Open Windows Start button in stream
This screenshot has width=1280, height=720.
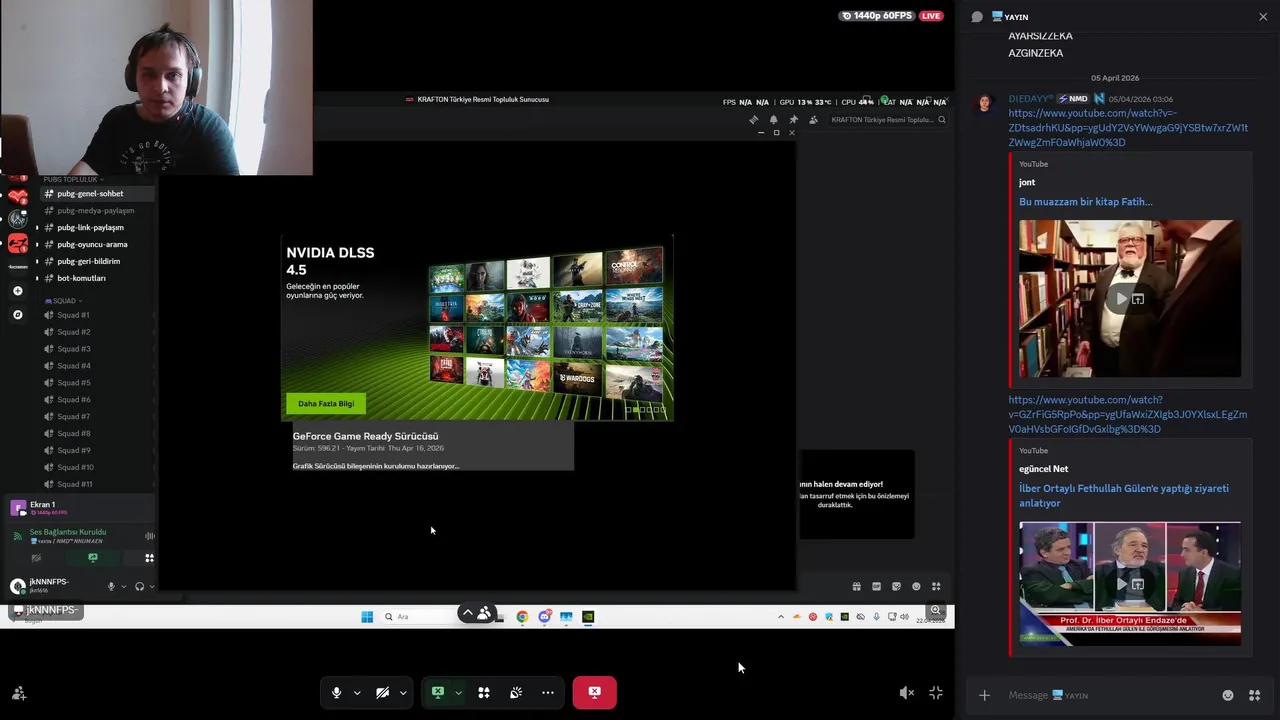(x=367, y=617)
